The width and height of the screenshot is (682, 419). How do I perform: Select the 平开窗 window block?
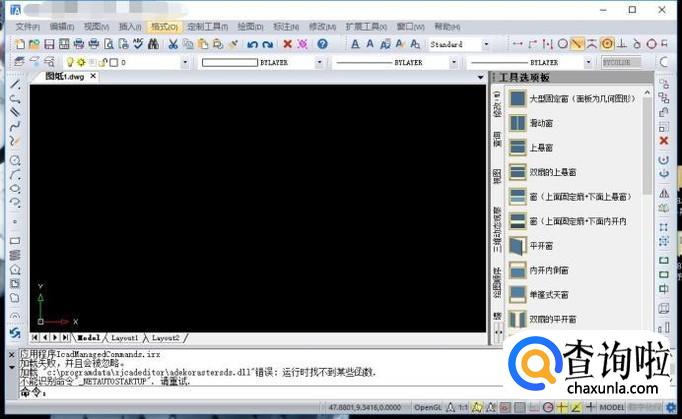541,244
